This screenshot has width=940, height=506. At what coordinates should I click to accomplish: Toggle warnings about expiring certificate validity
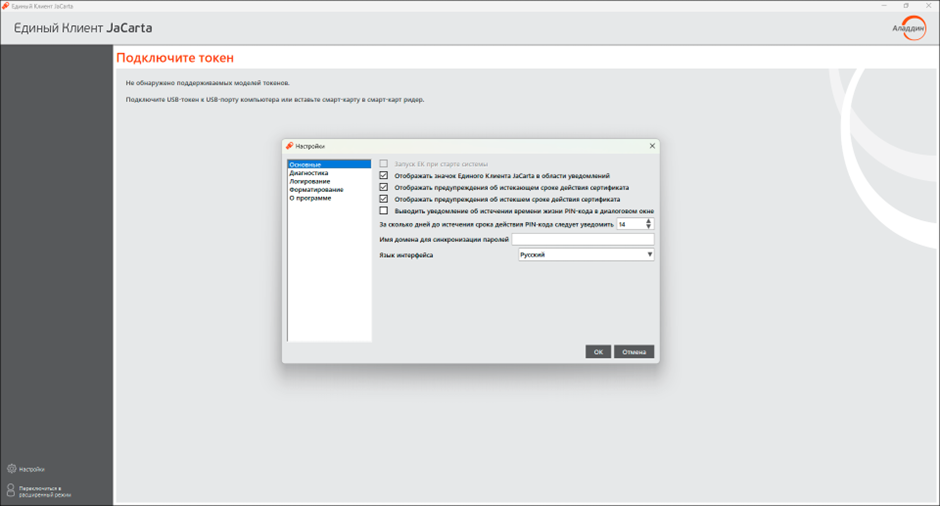tap(384, 187)
